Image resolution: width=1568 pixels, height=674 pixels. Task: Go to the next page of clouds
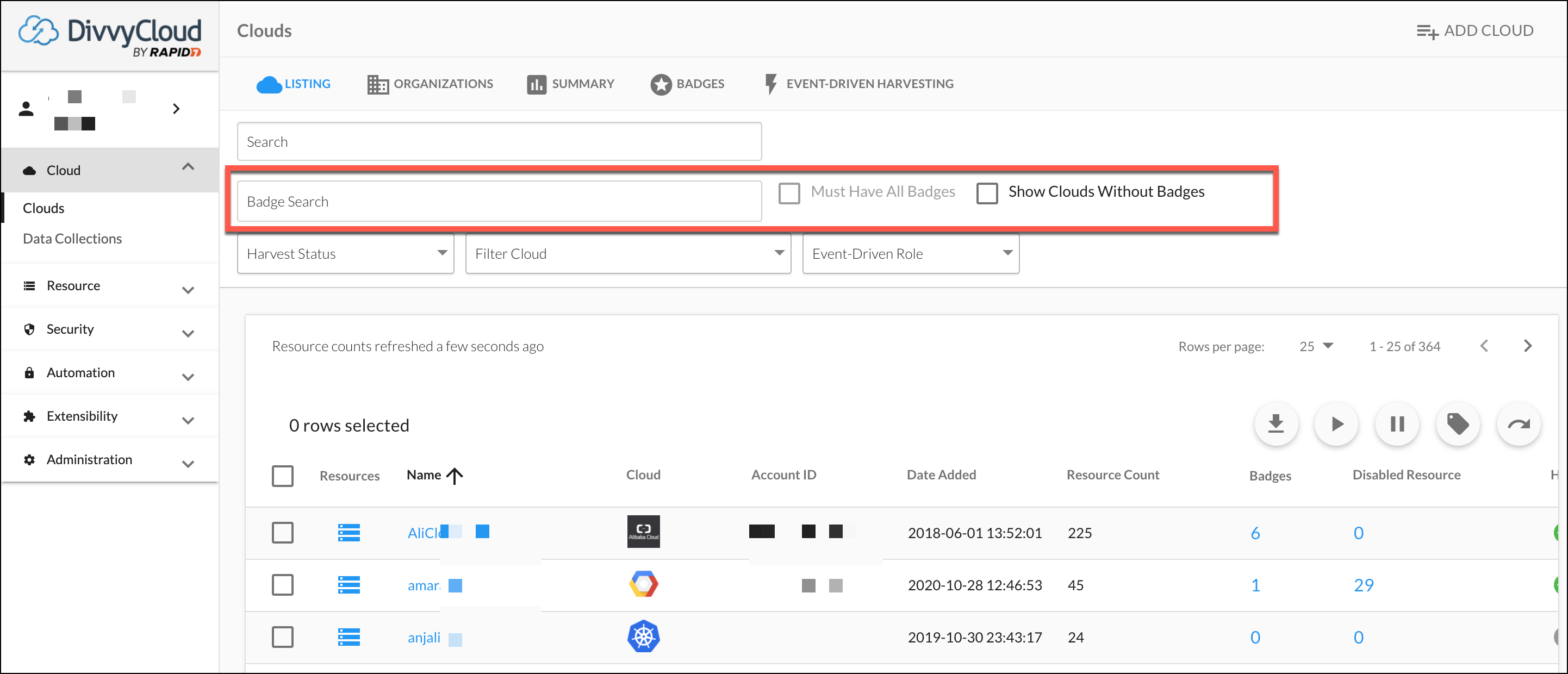point(1527,346)
